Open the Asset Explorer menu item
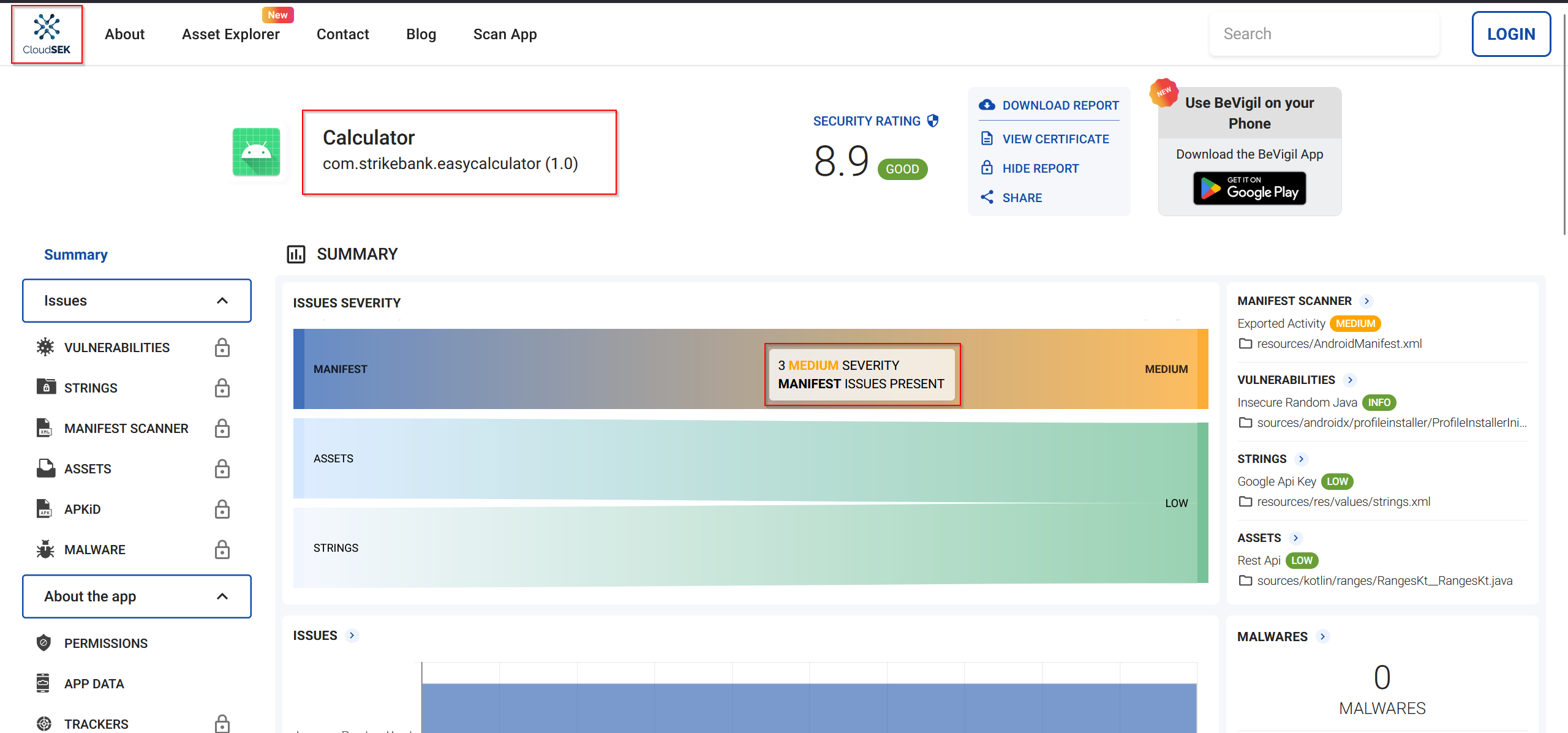The image size is (1568, 733). (x=230, y=34)
